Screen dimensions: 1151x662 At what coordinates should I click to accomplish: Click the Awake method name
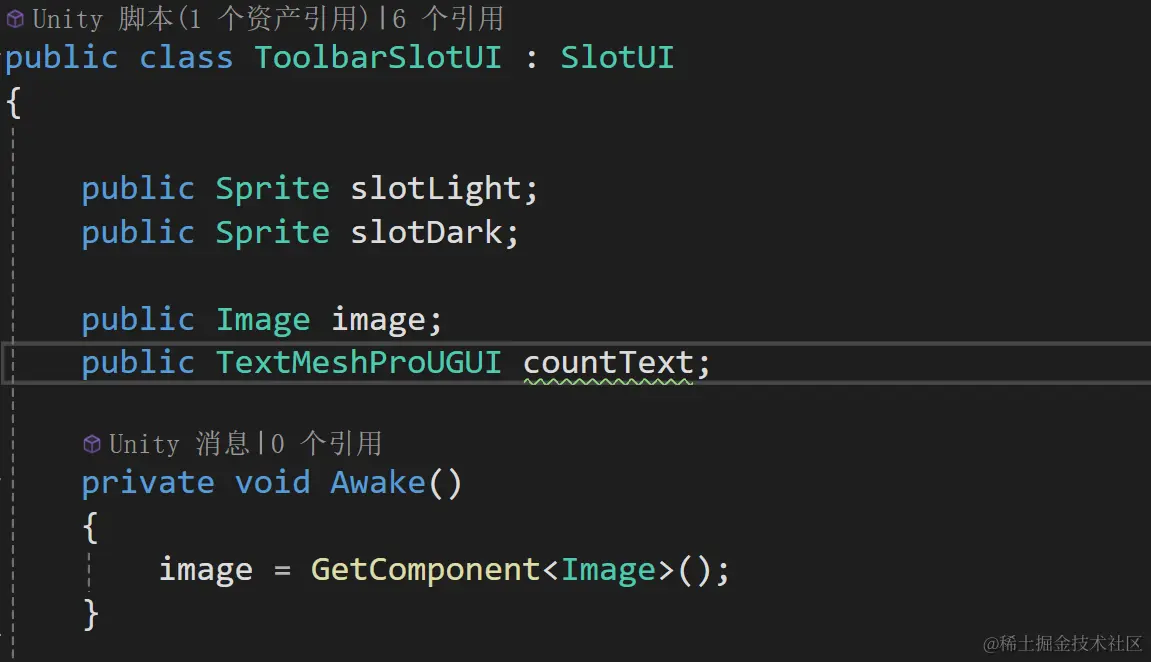[378, 483]
